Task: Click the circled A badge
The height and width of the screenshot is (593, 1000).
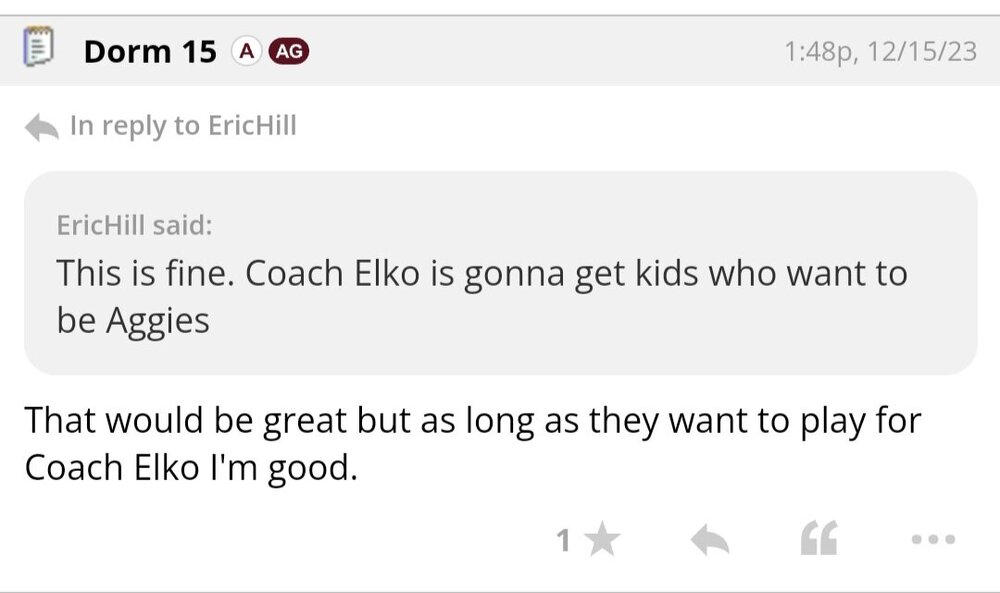Action: point(243,51)
